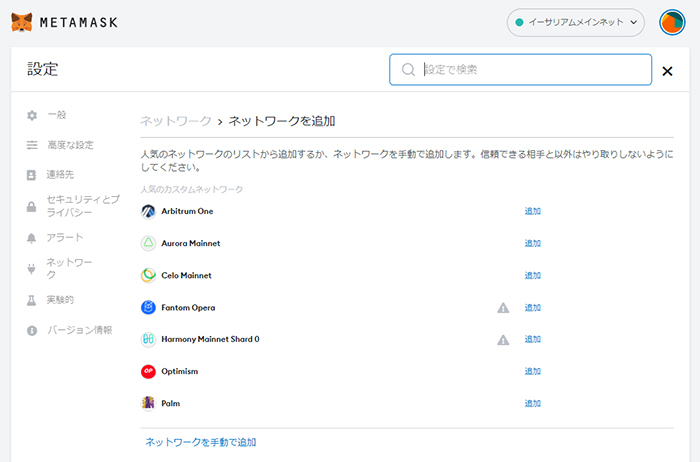Add the Optimism network
Viewport: 700px width, 462px height.
(533, 371)
